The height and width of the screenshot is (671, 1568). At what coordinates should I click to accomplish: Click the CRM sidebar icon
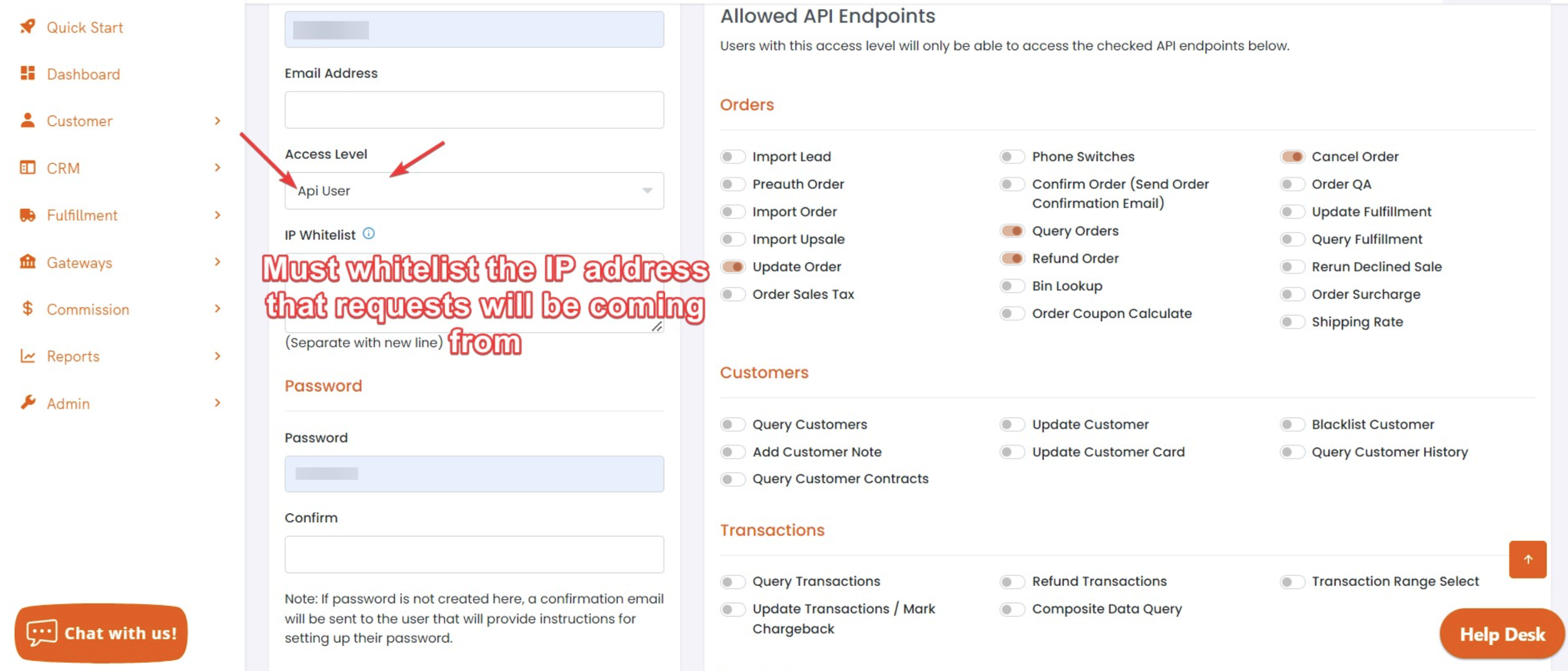coord(27,168)
